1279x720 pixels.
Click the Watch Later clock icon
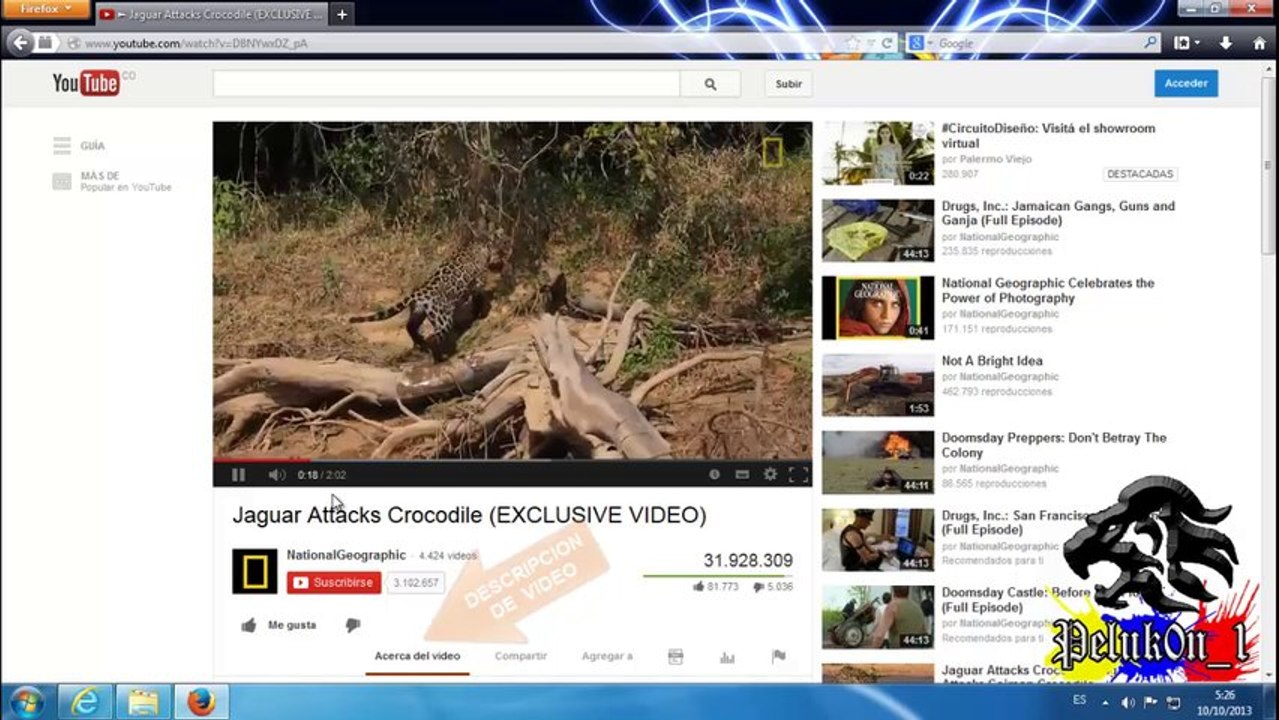tap(714, 474)
